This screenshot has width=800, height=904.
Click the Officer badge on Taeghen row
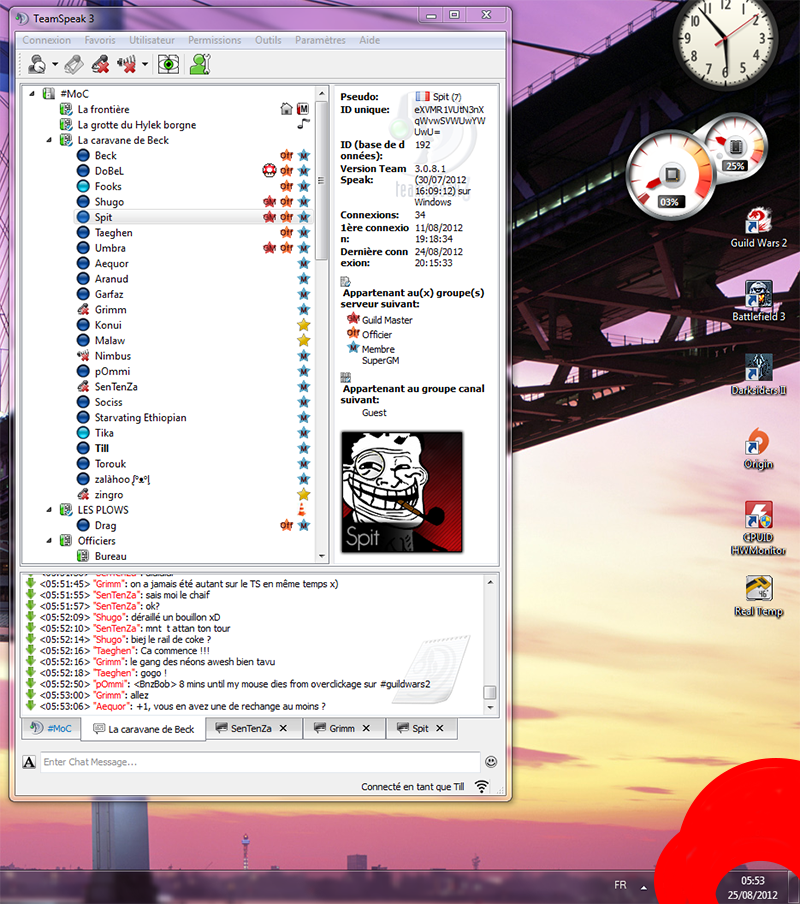click(x=286, y=232)
